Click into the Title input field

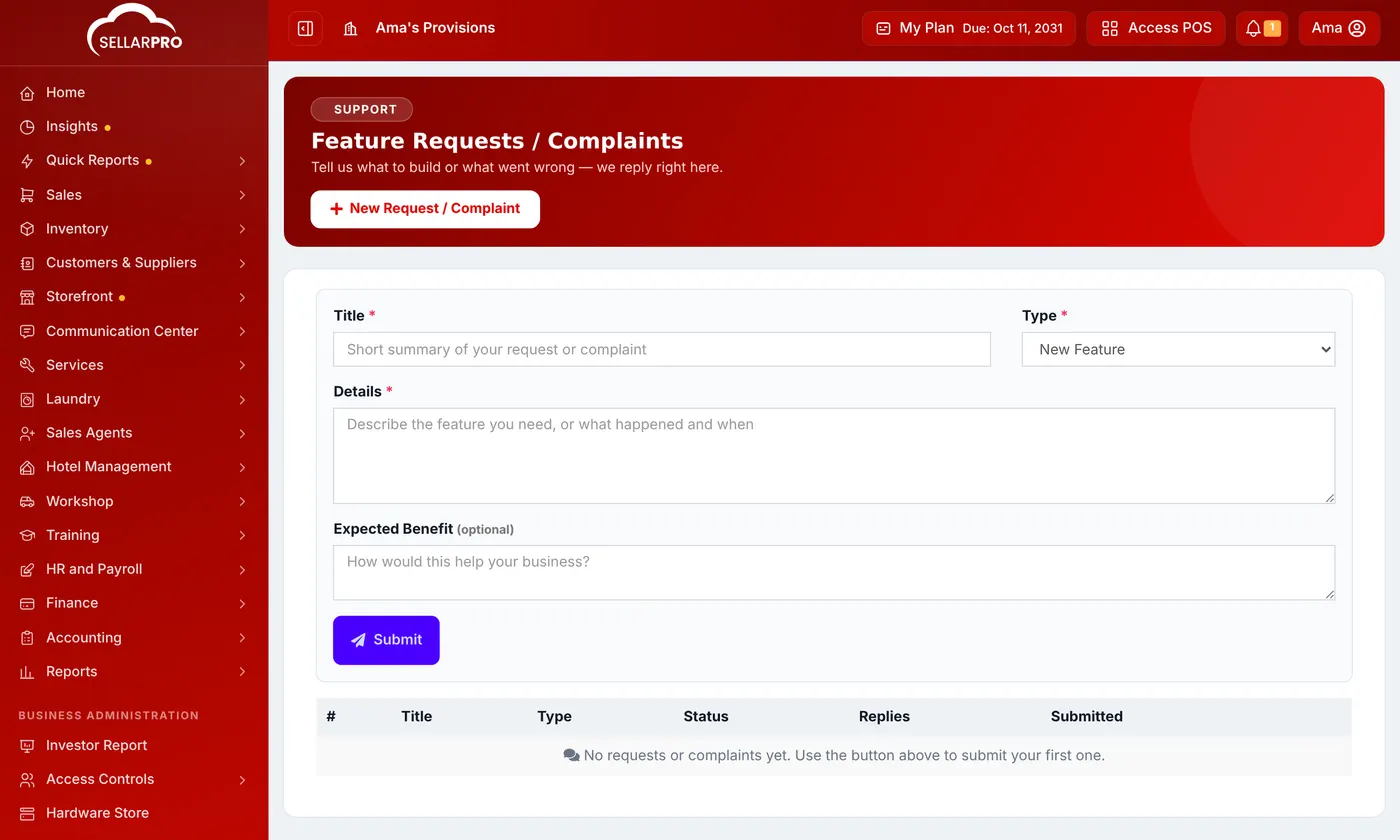tap(662, 349)
